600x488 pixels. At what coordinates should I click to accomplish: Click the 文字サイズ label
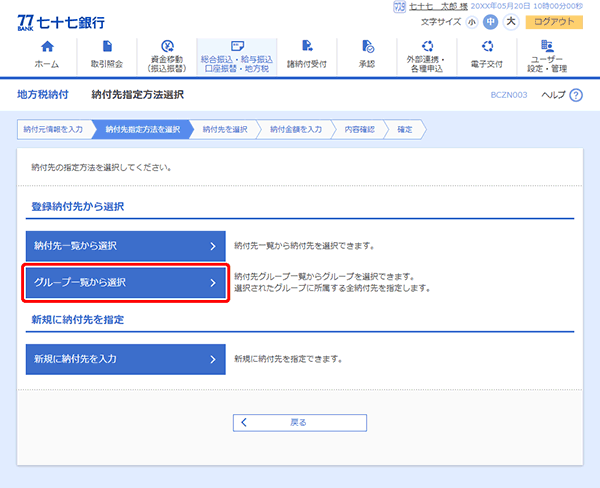441,22
